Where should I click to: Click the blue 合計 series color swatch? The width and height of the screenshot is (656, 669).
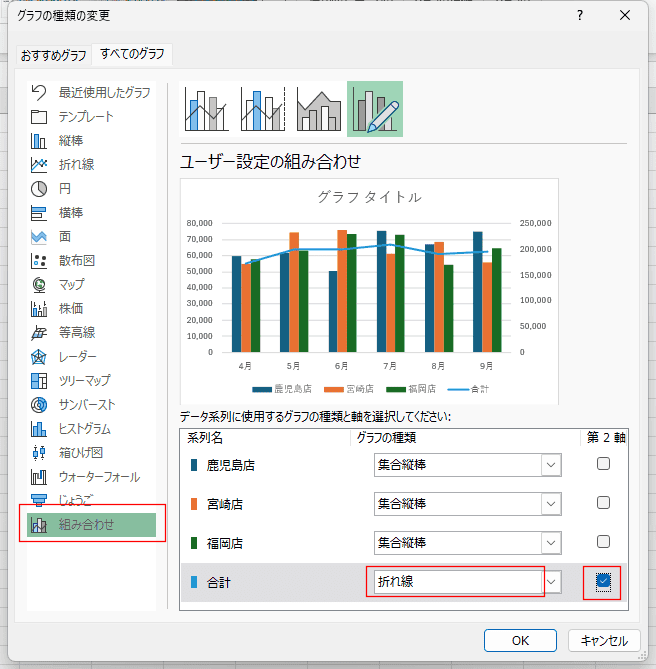[x=194, y=582]
